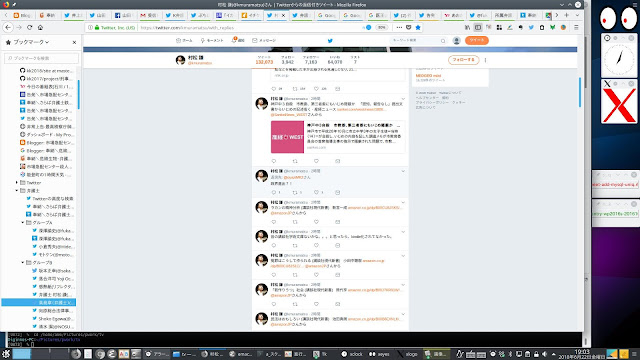This screenshot has width=640, height=360.
Task: Collapse the グループB bookmarks folder
Action: point(23,262)
